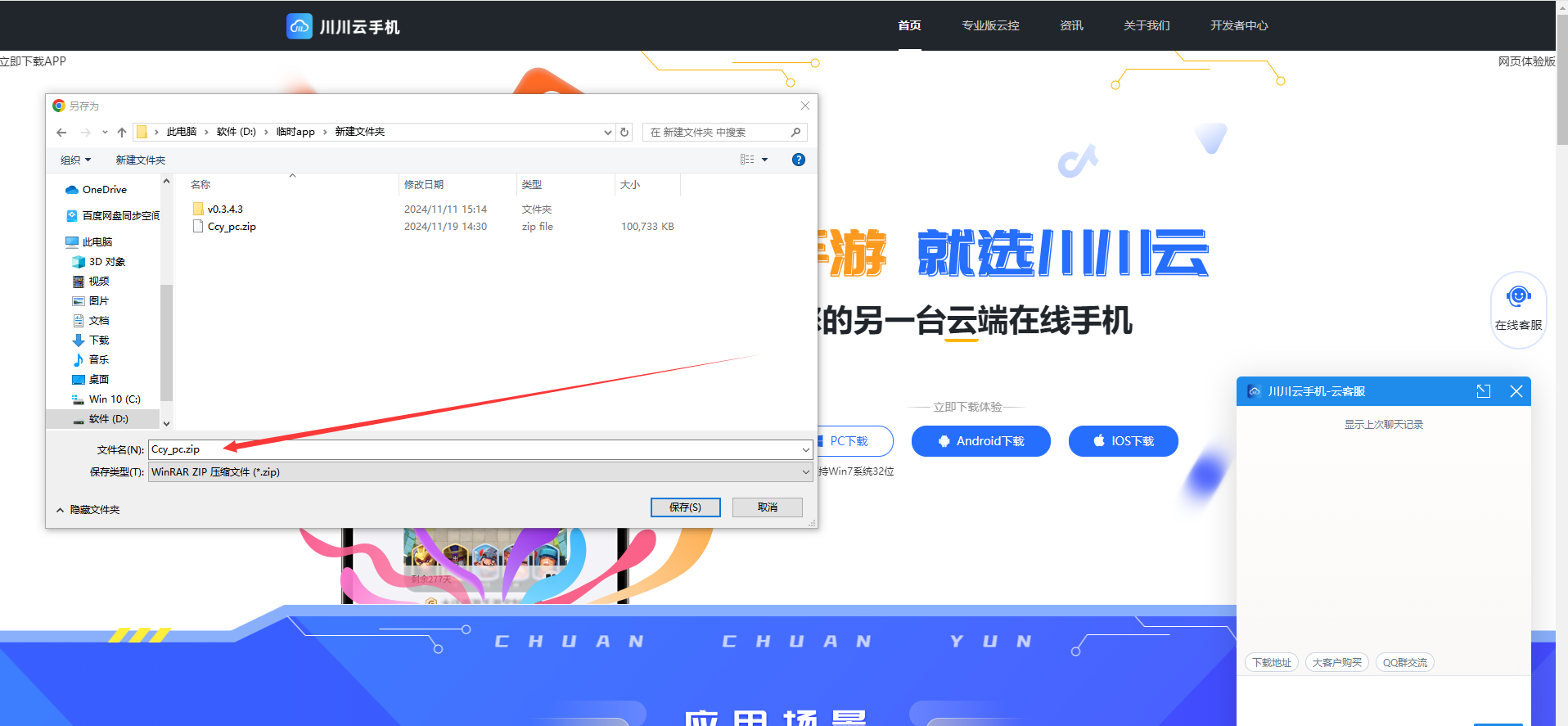Open 下载 folder in sidebar

pos(91,340)
